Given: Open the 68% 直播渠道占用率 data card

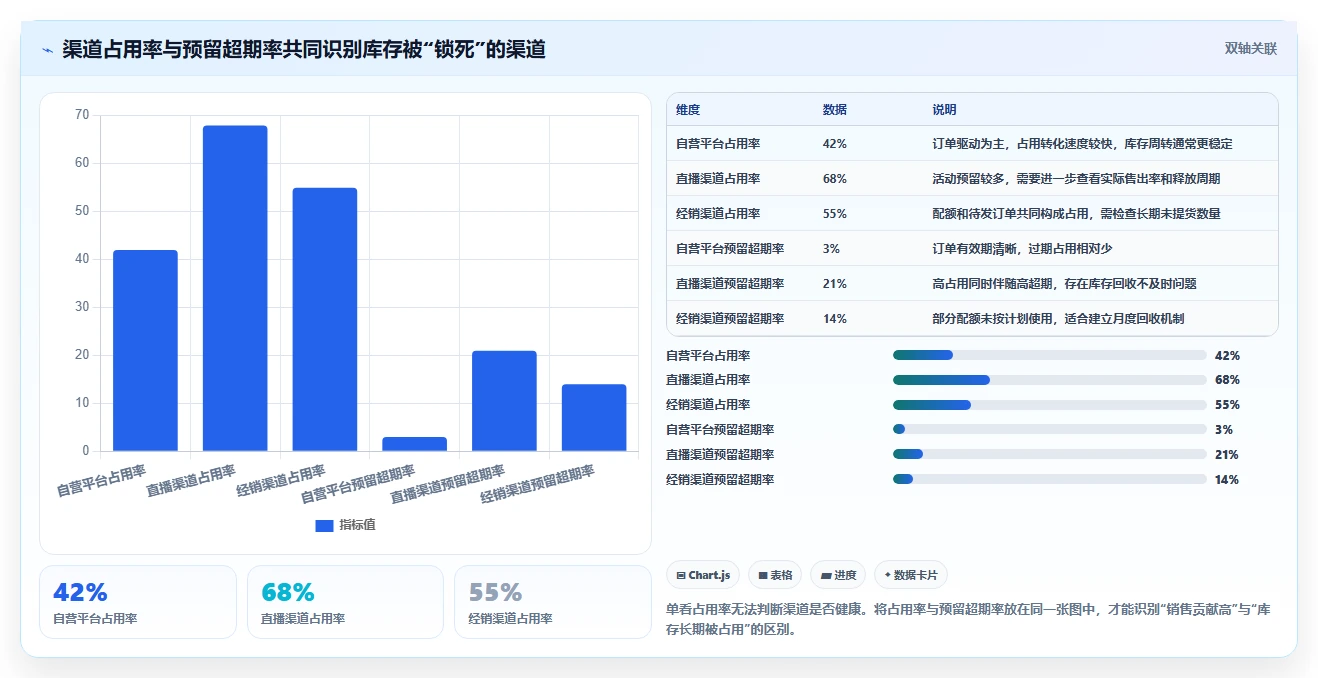Looking at the screenshot, I should [345, 602].
